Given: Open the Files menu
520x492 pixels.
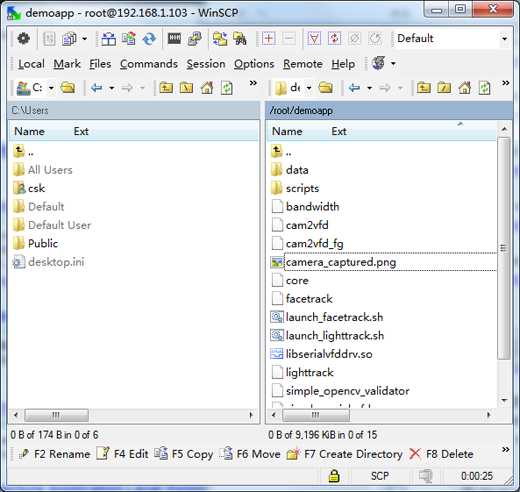Looking at the screenshot, I should [100, 64].
